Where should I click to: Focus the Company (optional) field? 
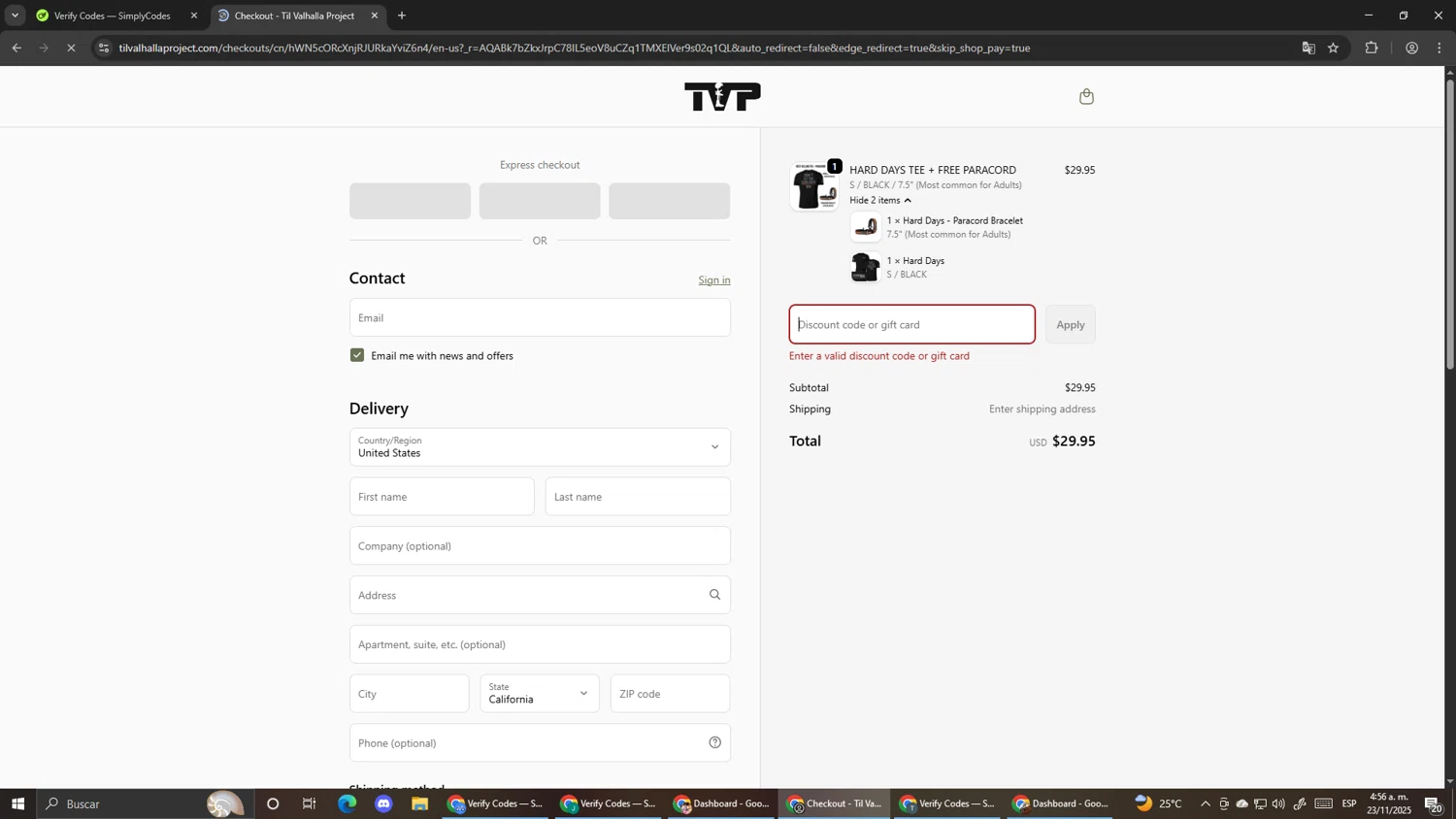click(x=540, y=546)
